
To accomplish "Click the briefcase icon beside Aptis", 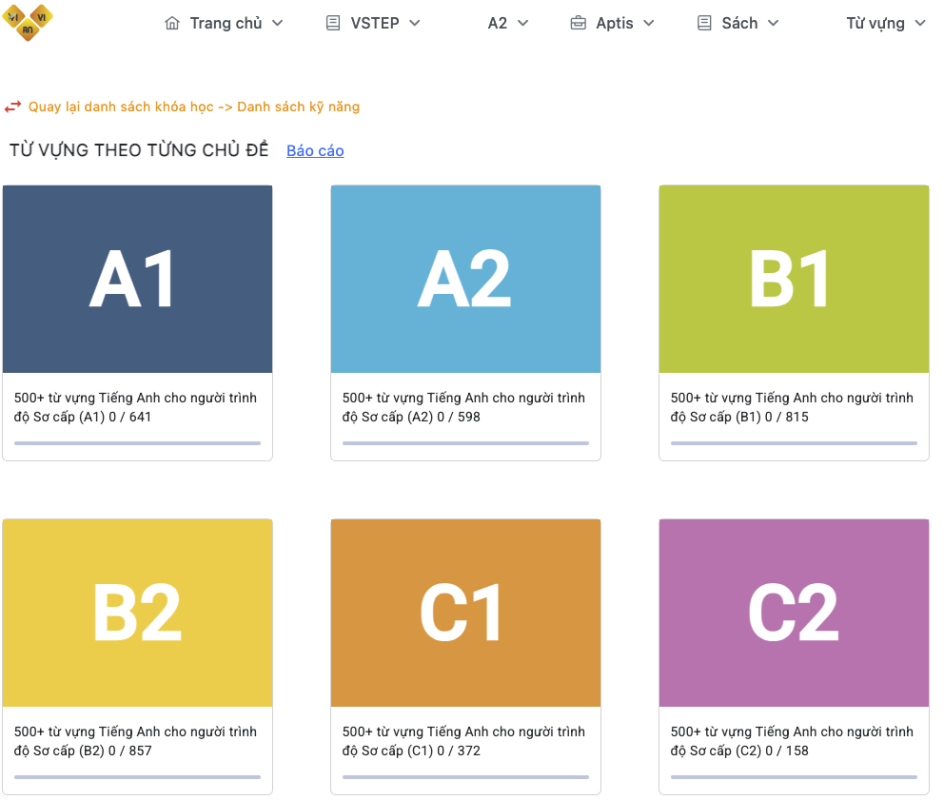I will pyautogui.click(x=578, y=23).
